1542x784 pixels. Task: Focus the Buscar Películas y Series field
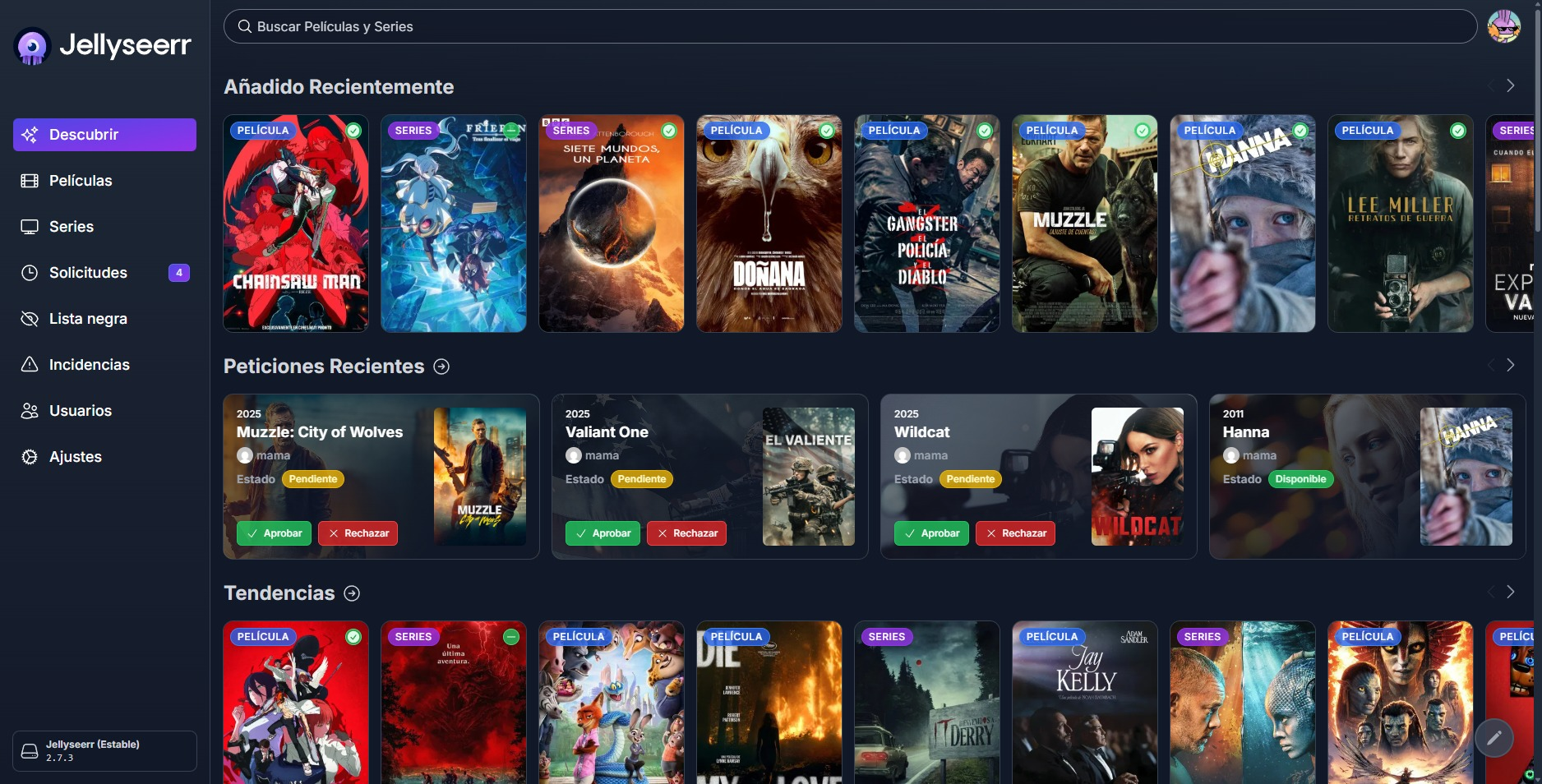pos(850,26)
